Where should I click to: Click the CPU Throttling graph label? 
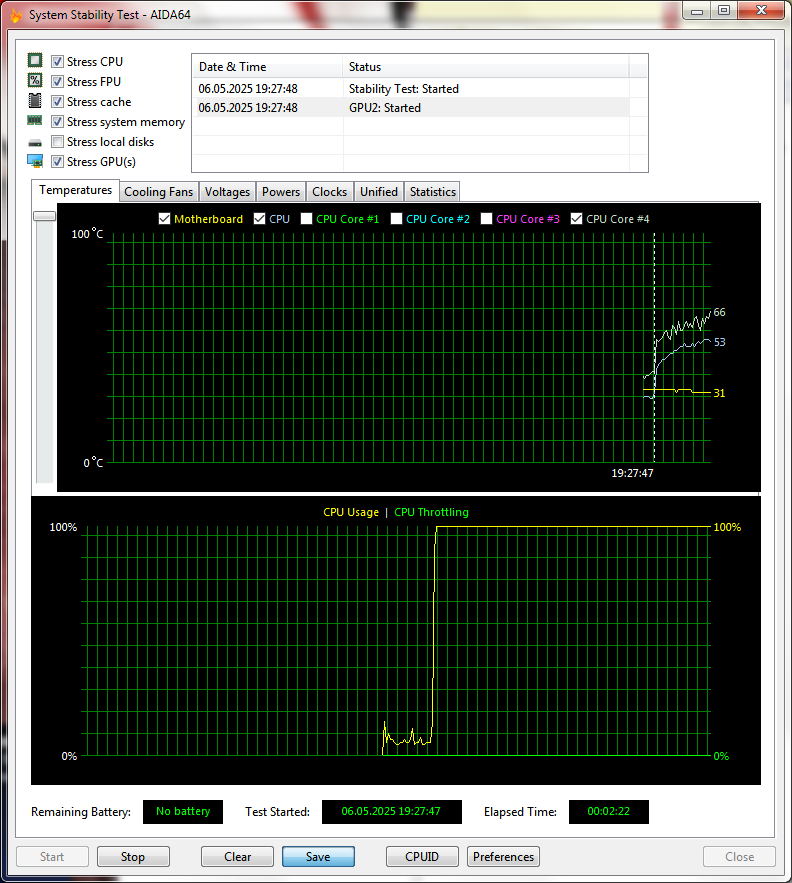coord(431,512)
